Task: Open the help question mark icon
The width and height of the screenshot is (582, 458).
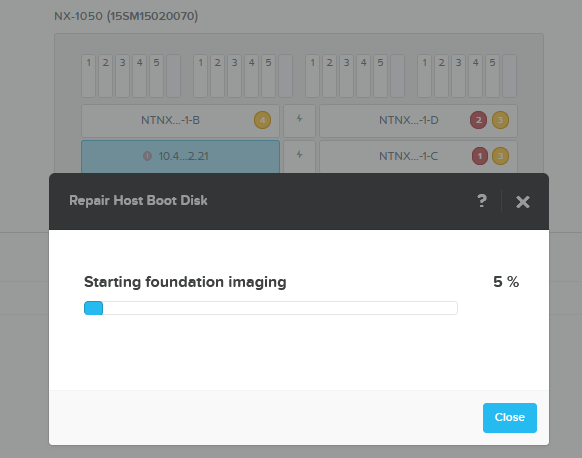Action: point(481,201)
